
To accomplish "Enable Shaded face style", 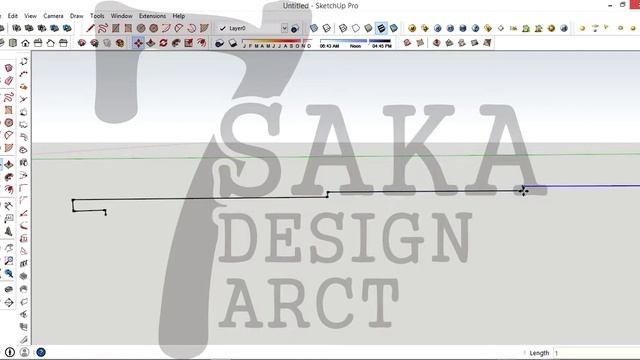I will pos(369,28).
